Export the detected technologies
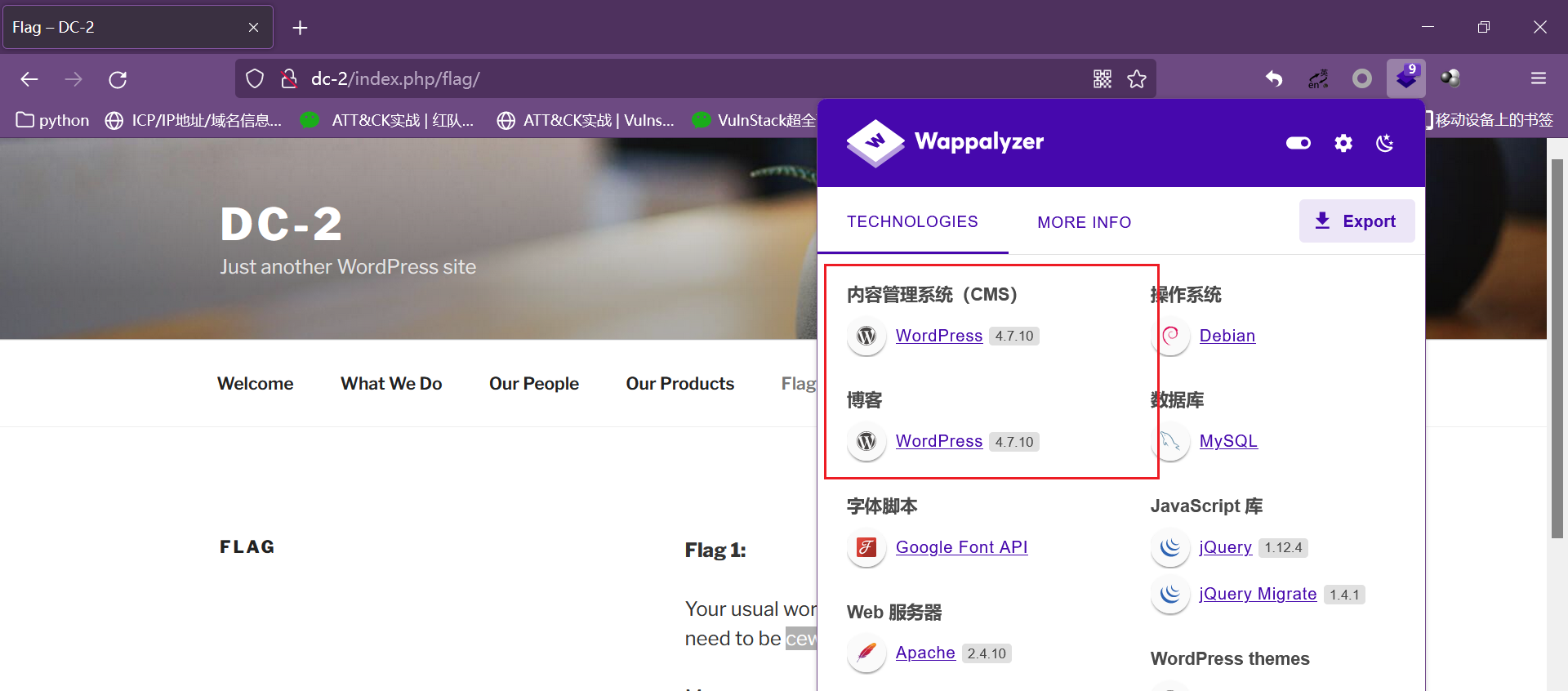The width and height of the screenshot is (1568, 691). tap(1356, 221)
